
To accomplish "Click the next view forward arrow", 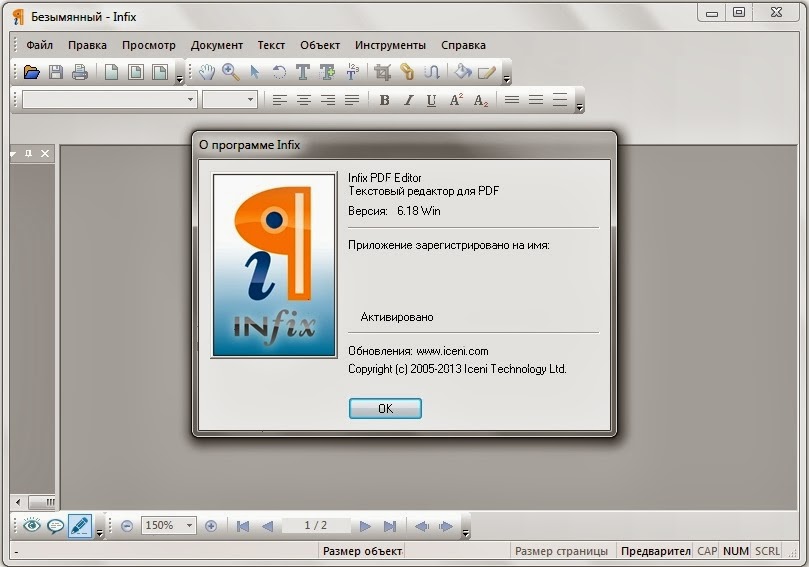I will pos(445,526).
